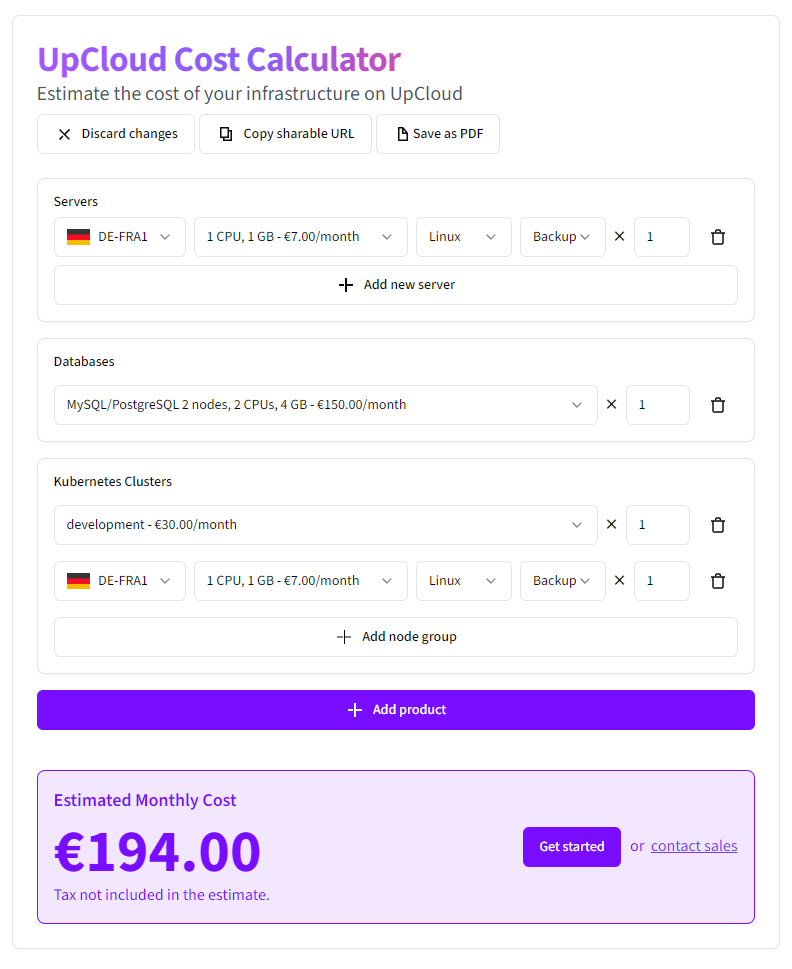Expand the server plan dropdown showing €7.00/month
Viewport: 792px width, 969px height.
(x=301, y=237)
